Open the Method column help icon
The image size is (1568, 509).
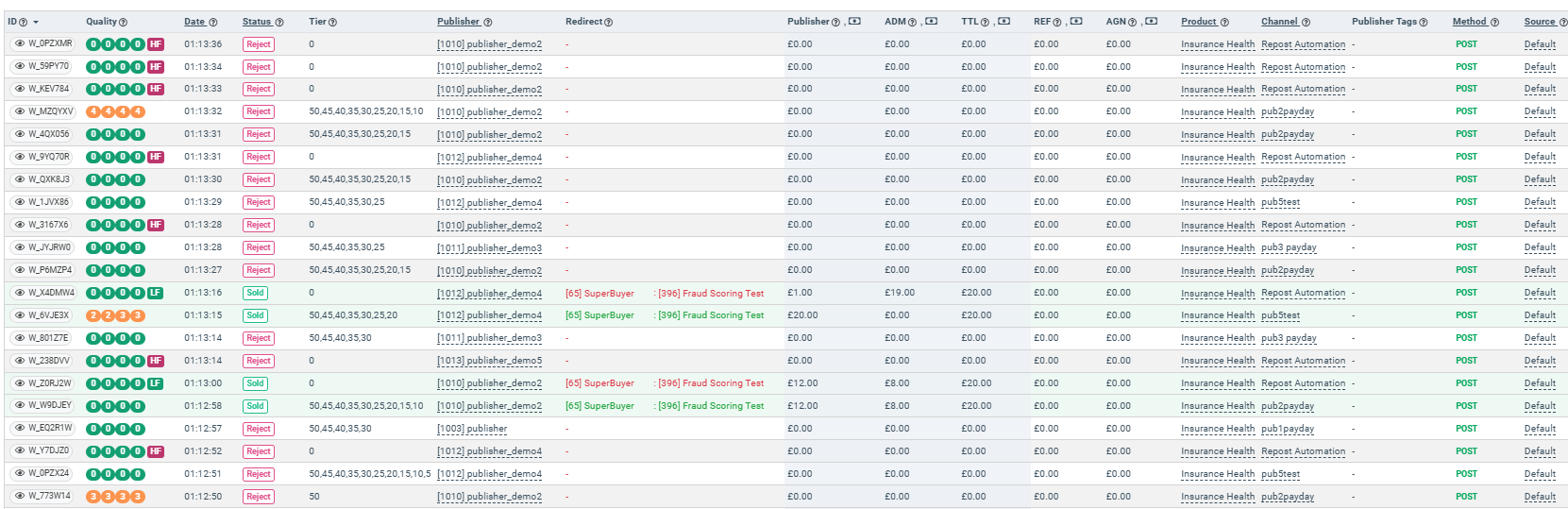[1495, 22]
